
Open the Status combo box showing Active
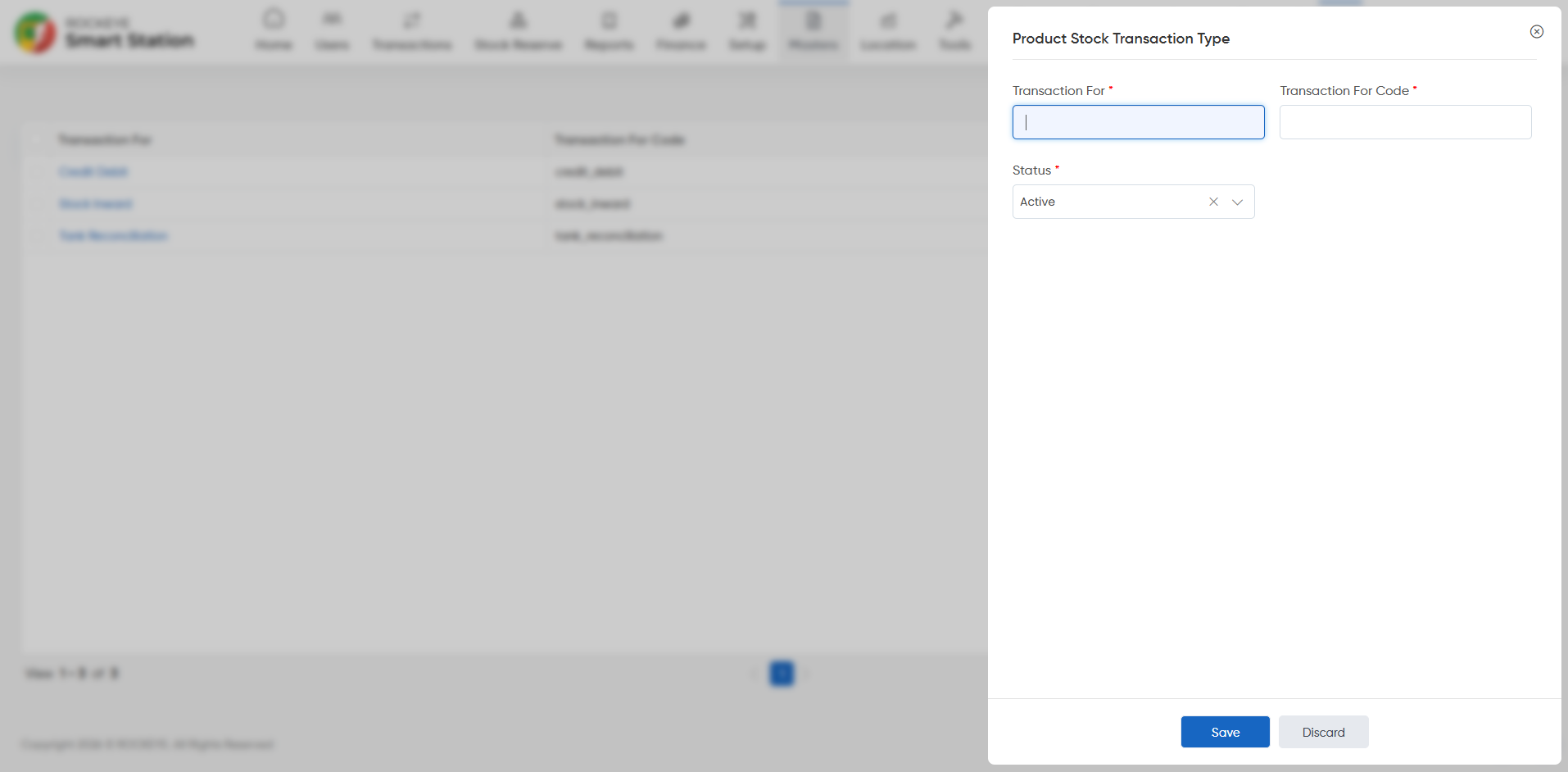[x=1133, y=202]
